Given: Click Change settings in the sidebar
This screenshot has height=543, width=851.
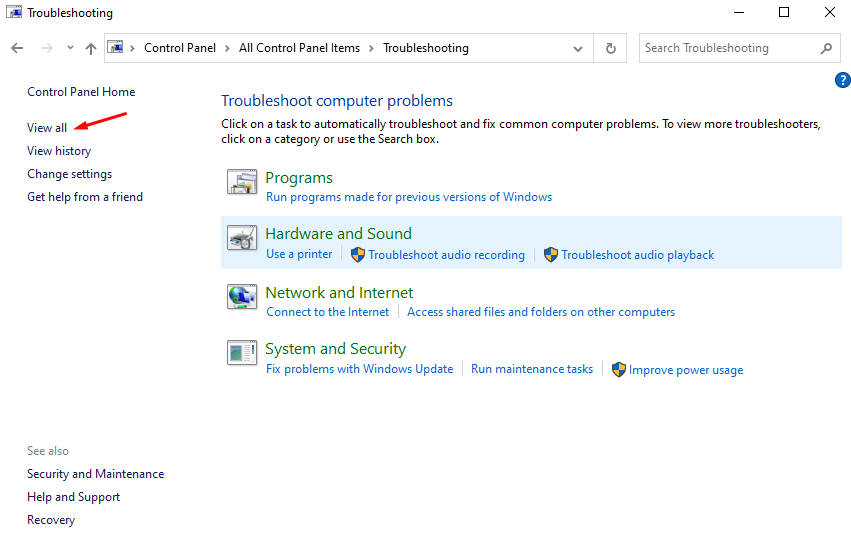Looking at the screenshot, I should pyautogui.click(x=69, y=174).
